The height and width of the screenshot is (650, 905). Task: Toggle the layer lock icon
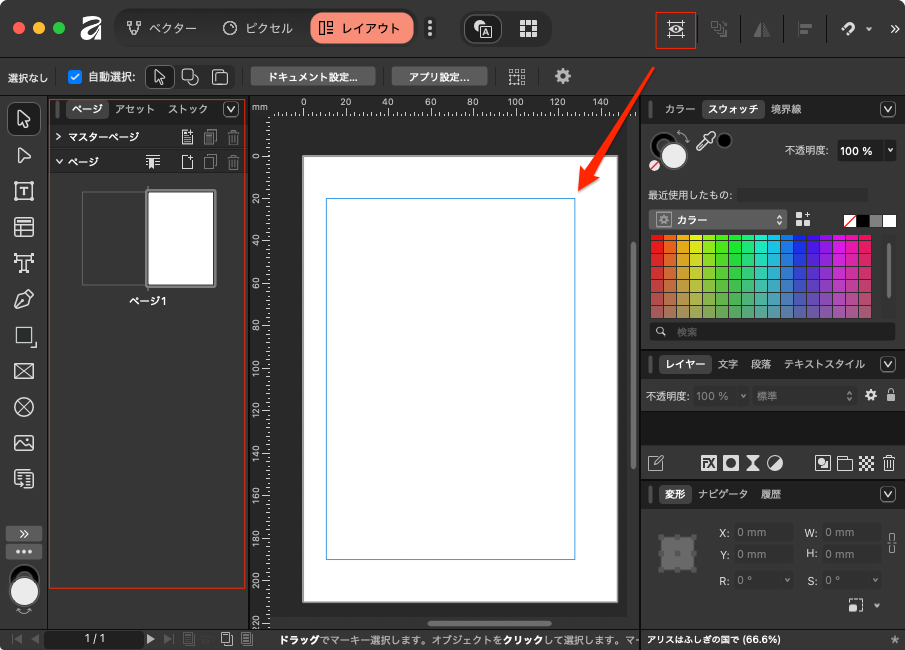pyautogui.click(x=891, y=395)
